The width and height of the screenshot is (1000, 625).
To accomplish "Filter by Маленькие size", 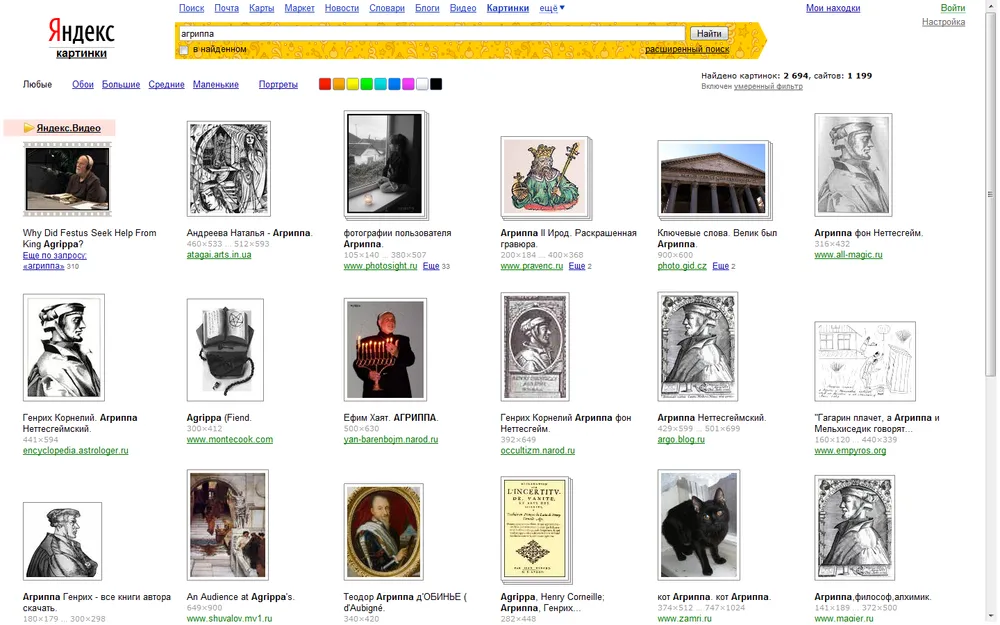I will tap(216, 84).
